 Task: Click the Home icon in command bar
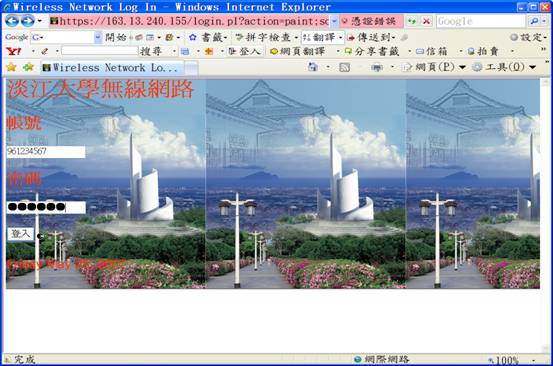coord(313,67)
